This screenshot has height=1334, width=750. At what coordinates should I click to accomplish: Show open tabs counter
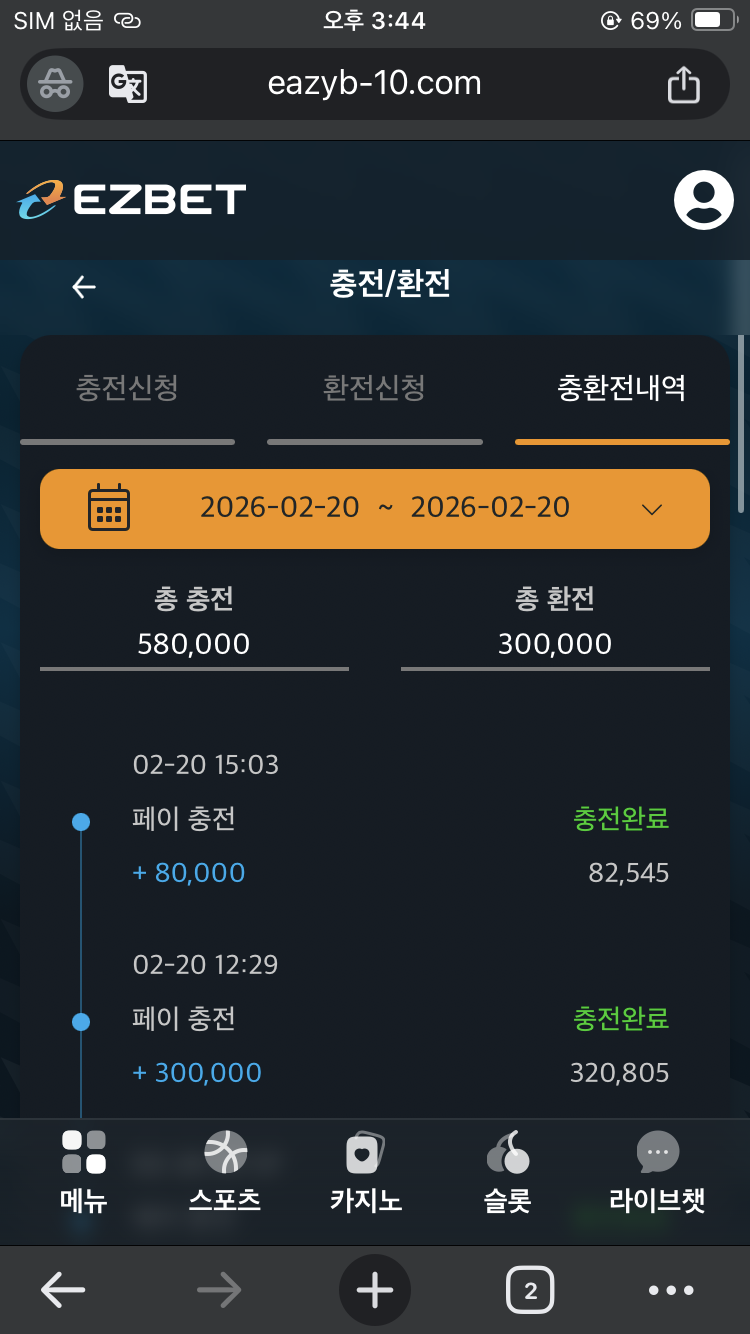pos(530,1291)
